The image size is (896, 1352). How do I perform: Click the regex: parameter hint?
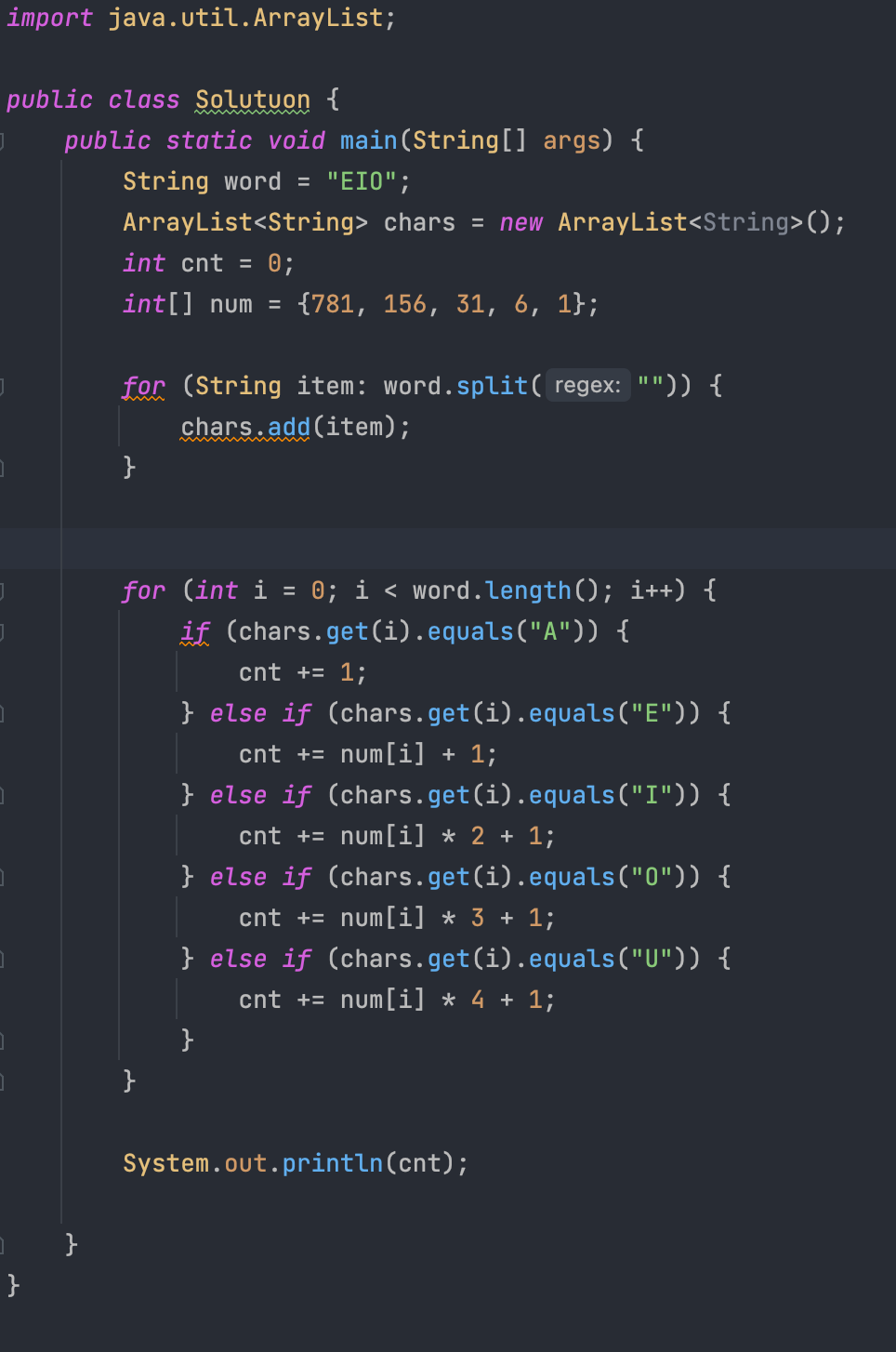click(587, 385)
